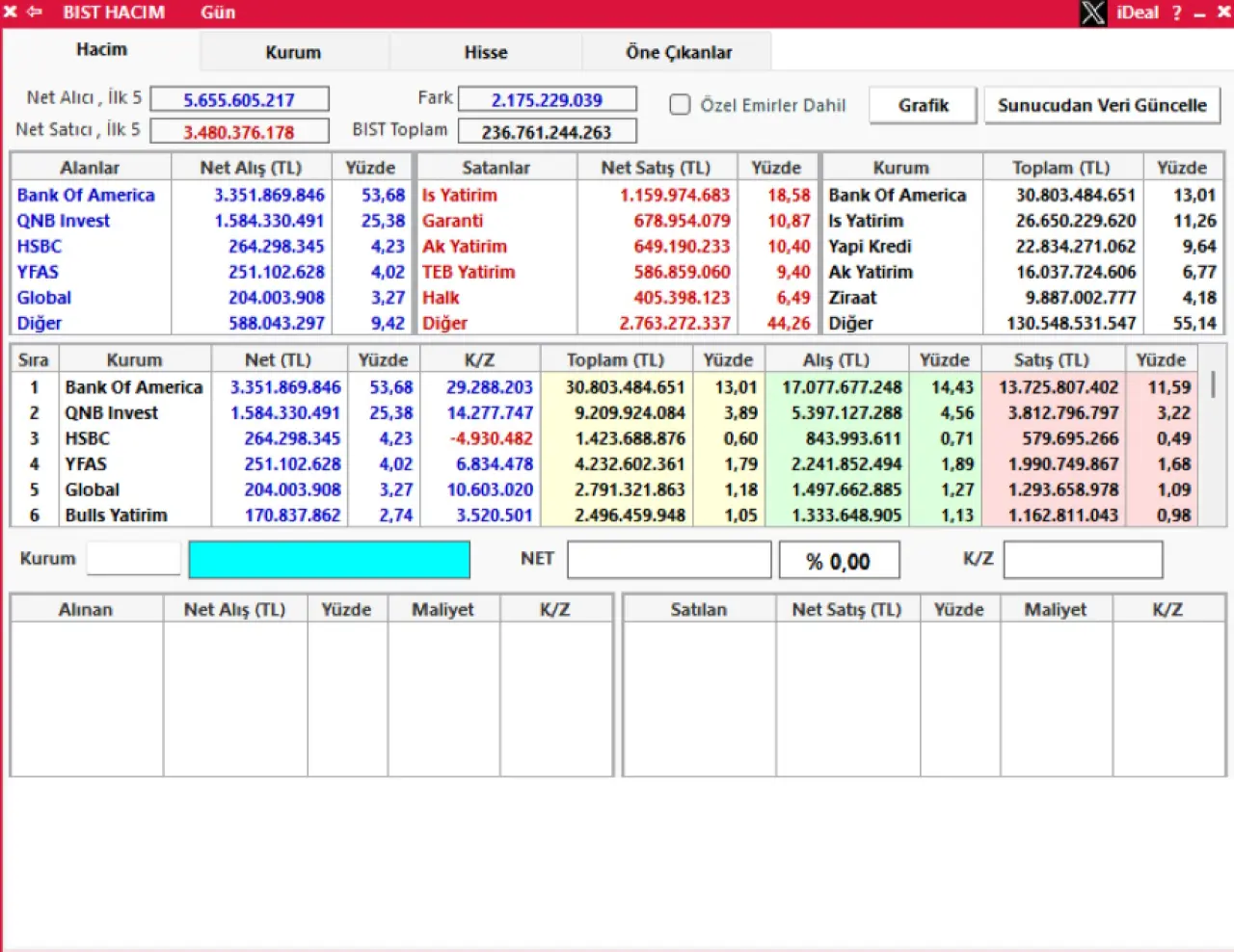This screenshot has width=1234, height=952.
Task: Select Ak Yatirim in Satanlar list
Action: (465, 247)
